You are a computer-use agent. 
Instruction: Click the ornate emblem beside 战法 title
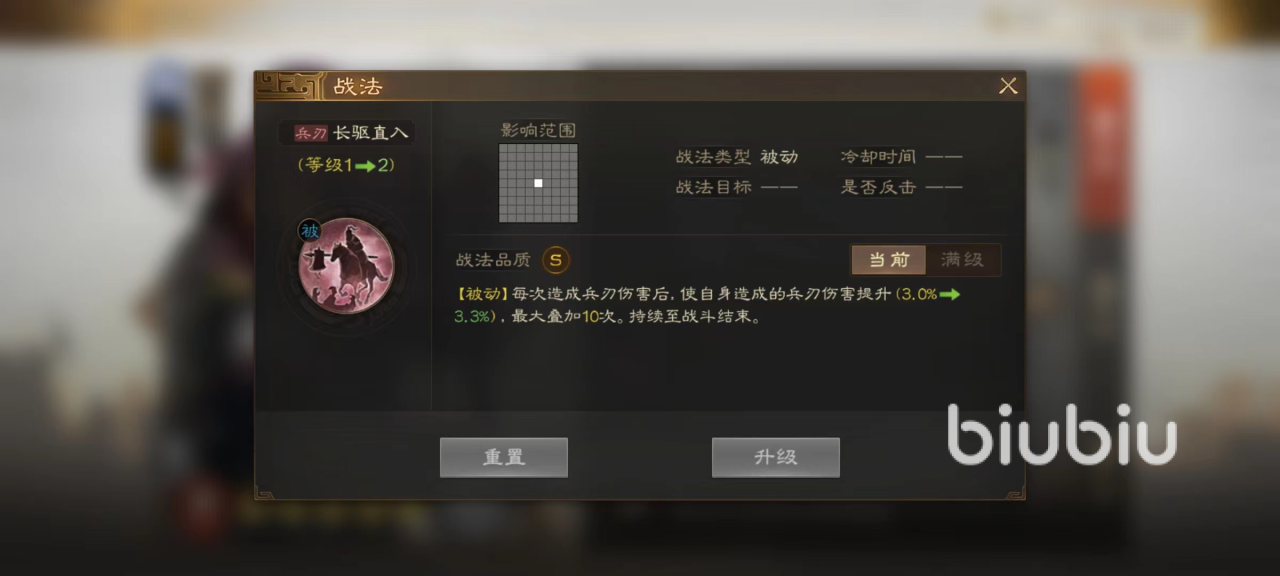[x=290, y=85]
